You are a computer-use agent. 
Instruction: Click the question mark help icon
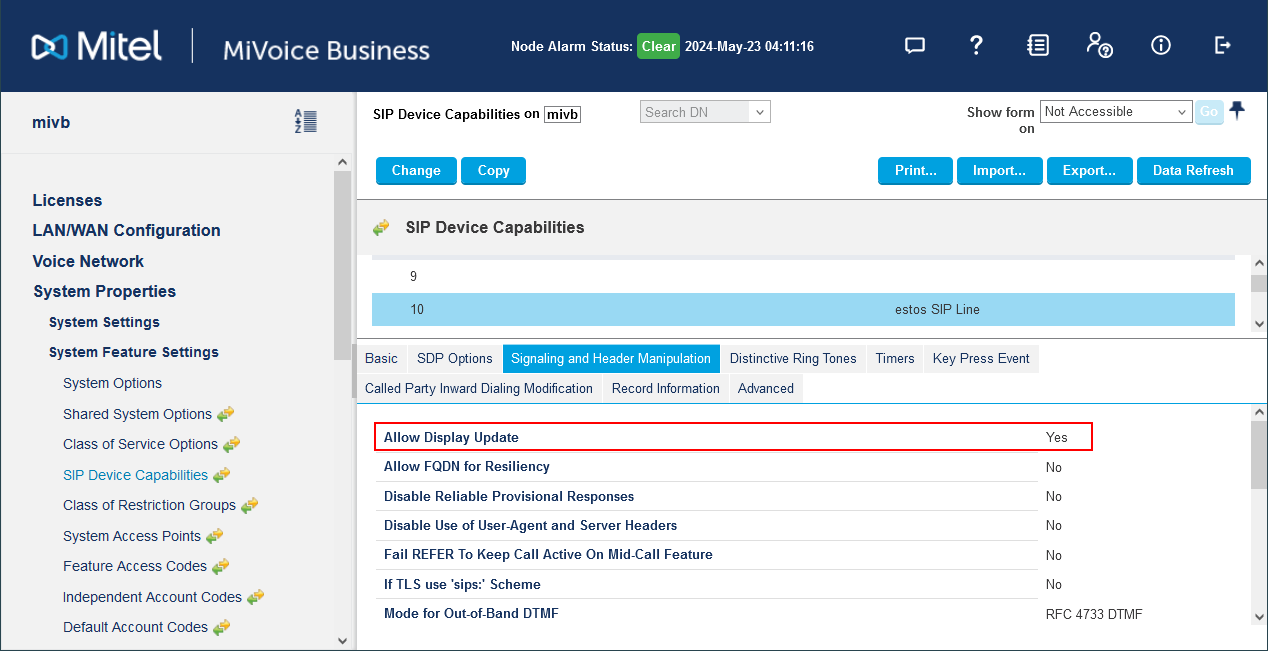click(977, 46)
